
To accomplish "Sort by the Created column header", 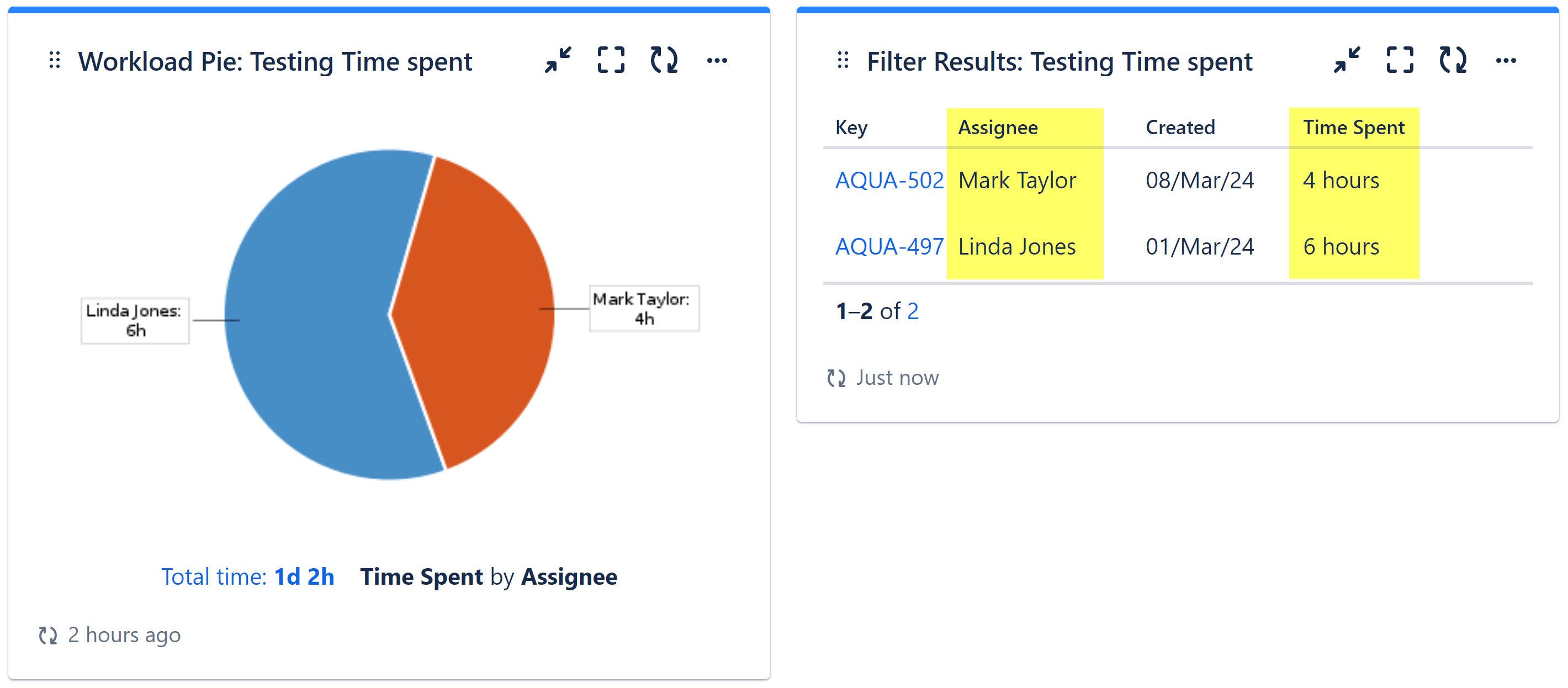I will pyautogui.click(x=1180, y=126).
